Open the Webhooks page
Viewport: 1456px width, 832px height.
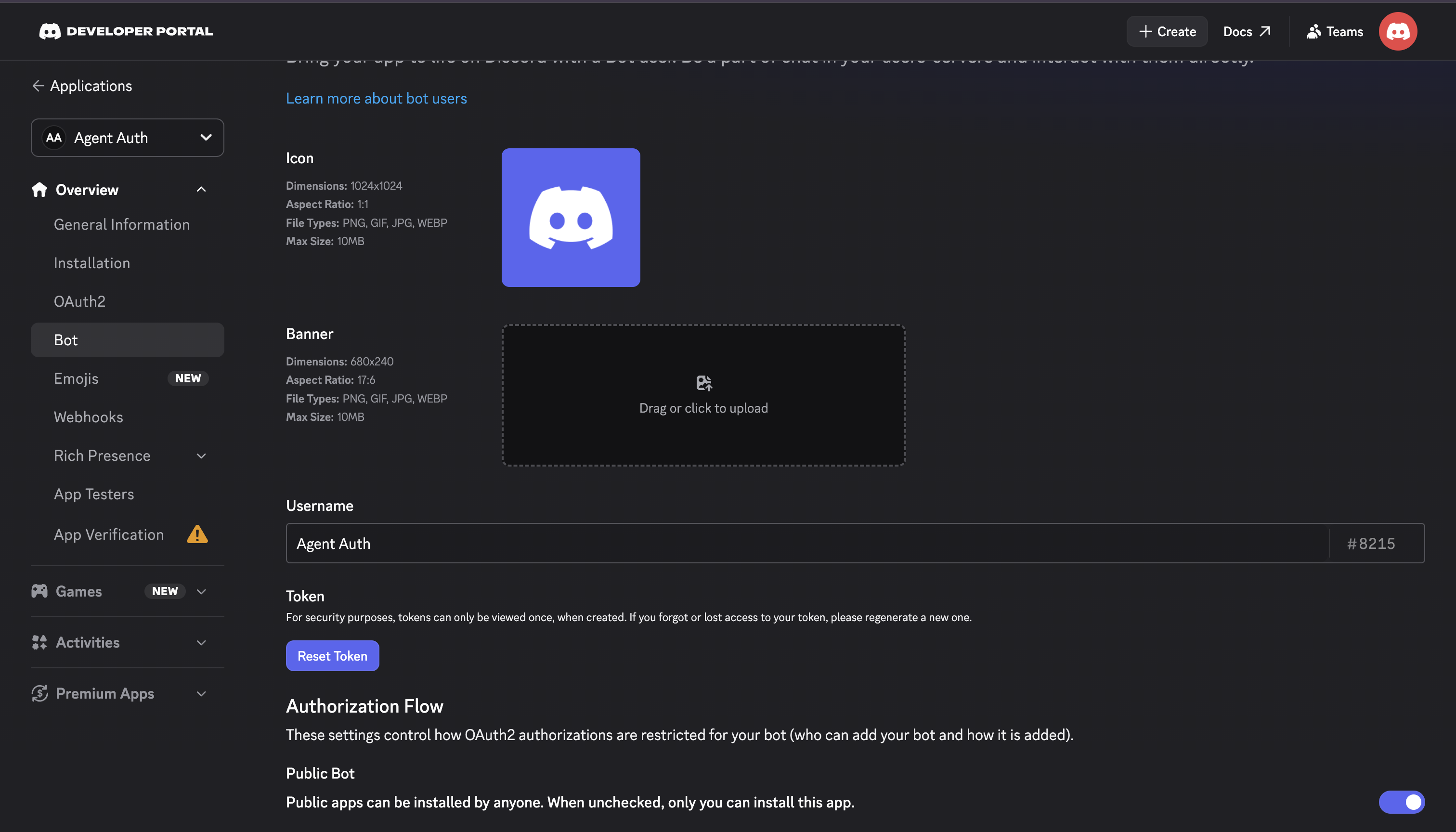pos(89,417)
